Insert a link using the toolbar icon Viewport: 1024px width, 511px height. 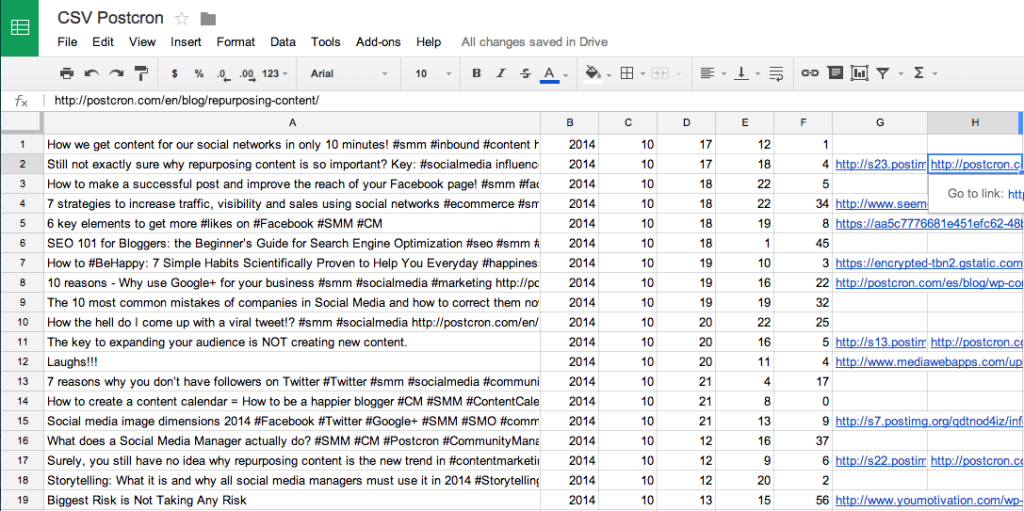810,73
